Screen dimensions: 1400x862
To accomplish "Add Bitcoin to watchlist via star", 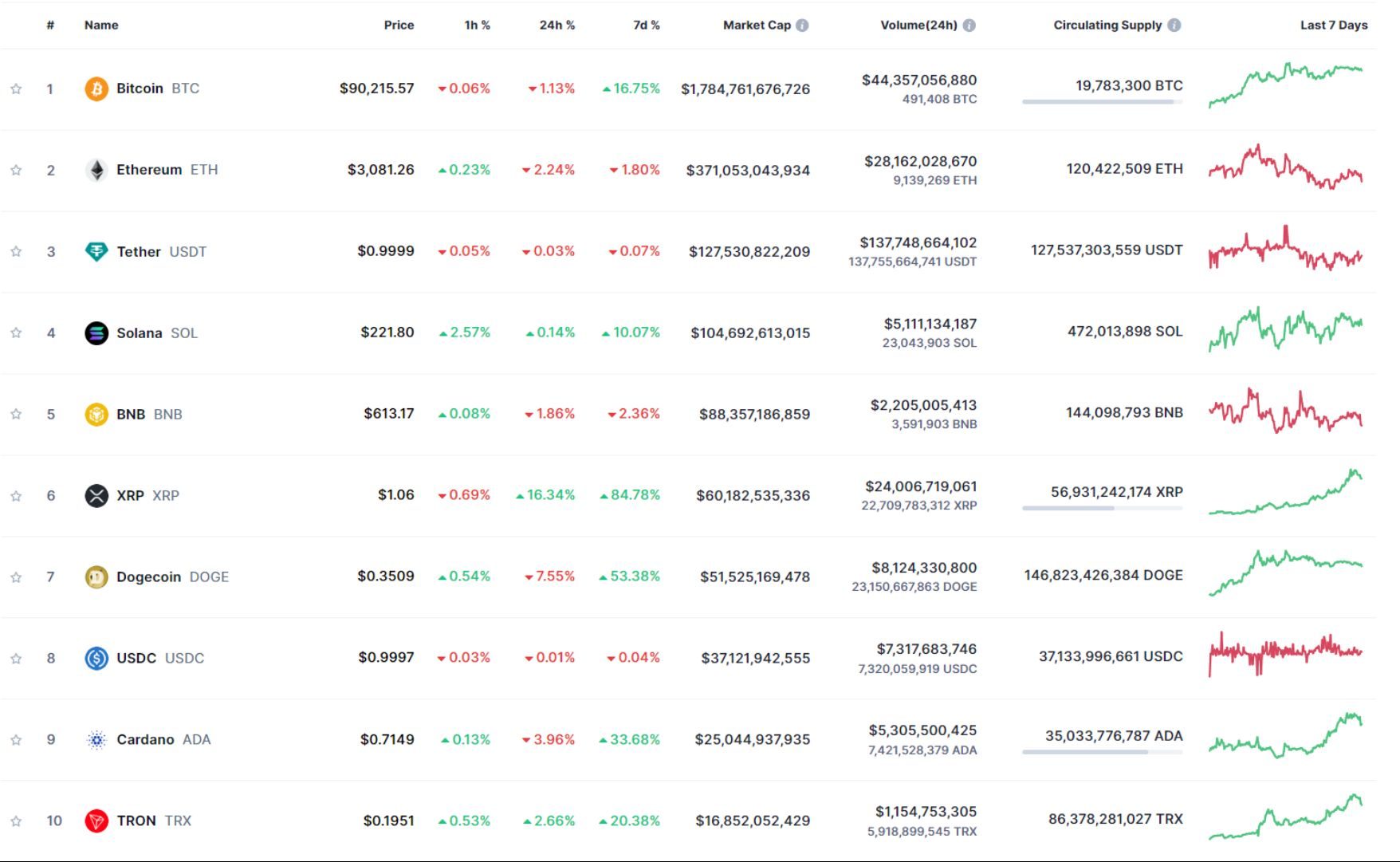I will point(15,89).
